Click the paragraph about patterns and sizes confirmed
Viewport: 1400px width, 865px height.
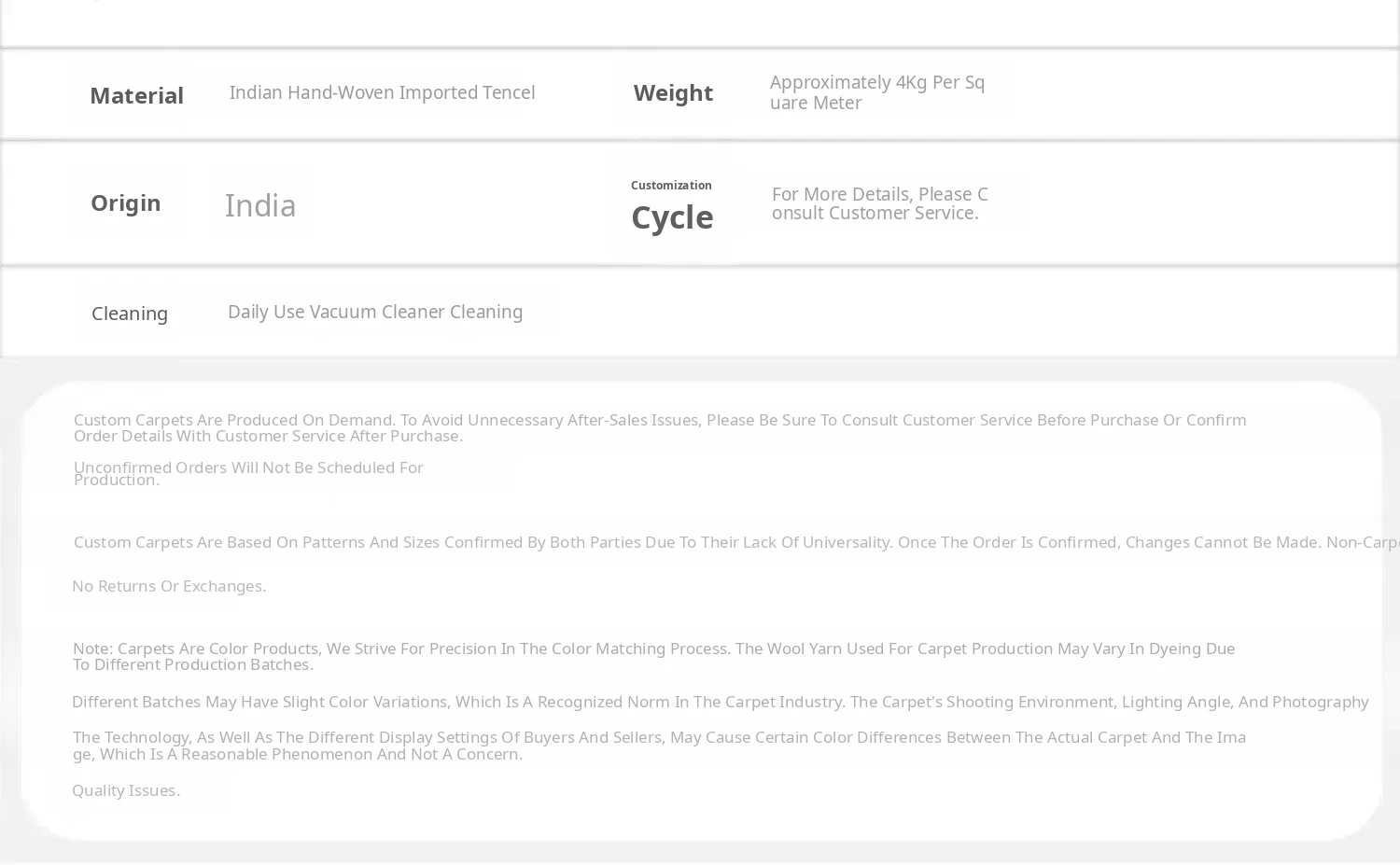tap(736, 542)
